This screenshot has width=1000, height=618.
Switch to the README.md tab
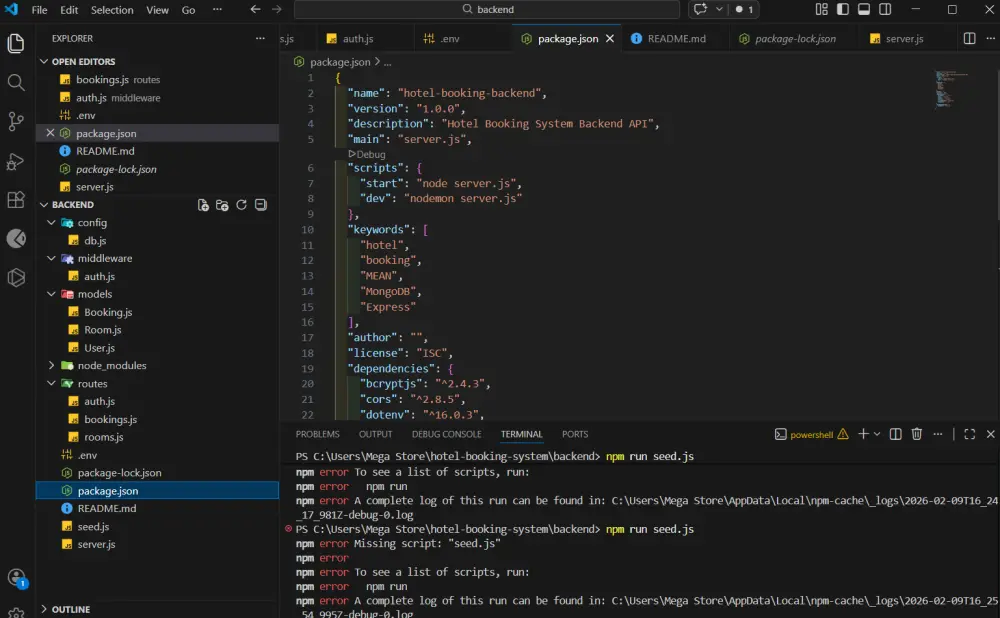[675, 38]
